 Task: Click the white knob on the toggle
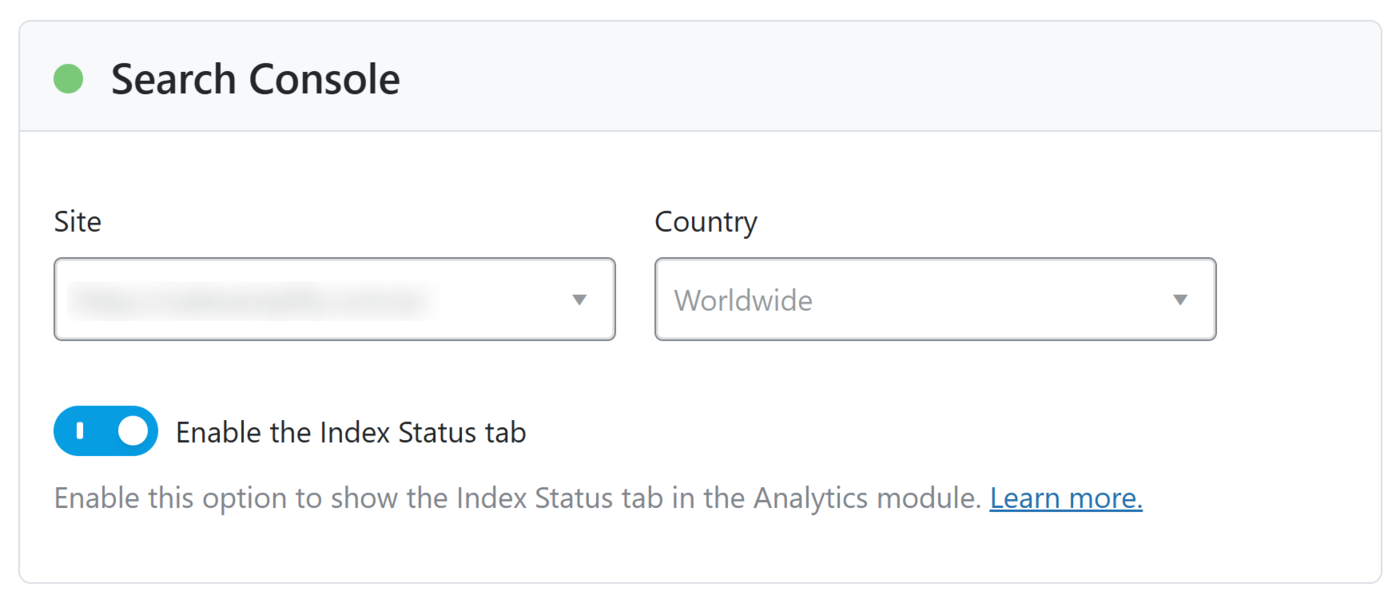tap(132, 431)
